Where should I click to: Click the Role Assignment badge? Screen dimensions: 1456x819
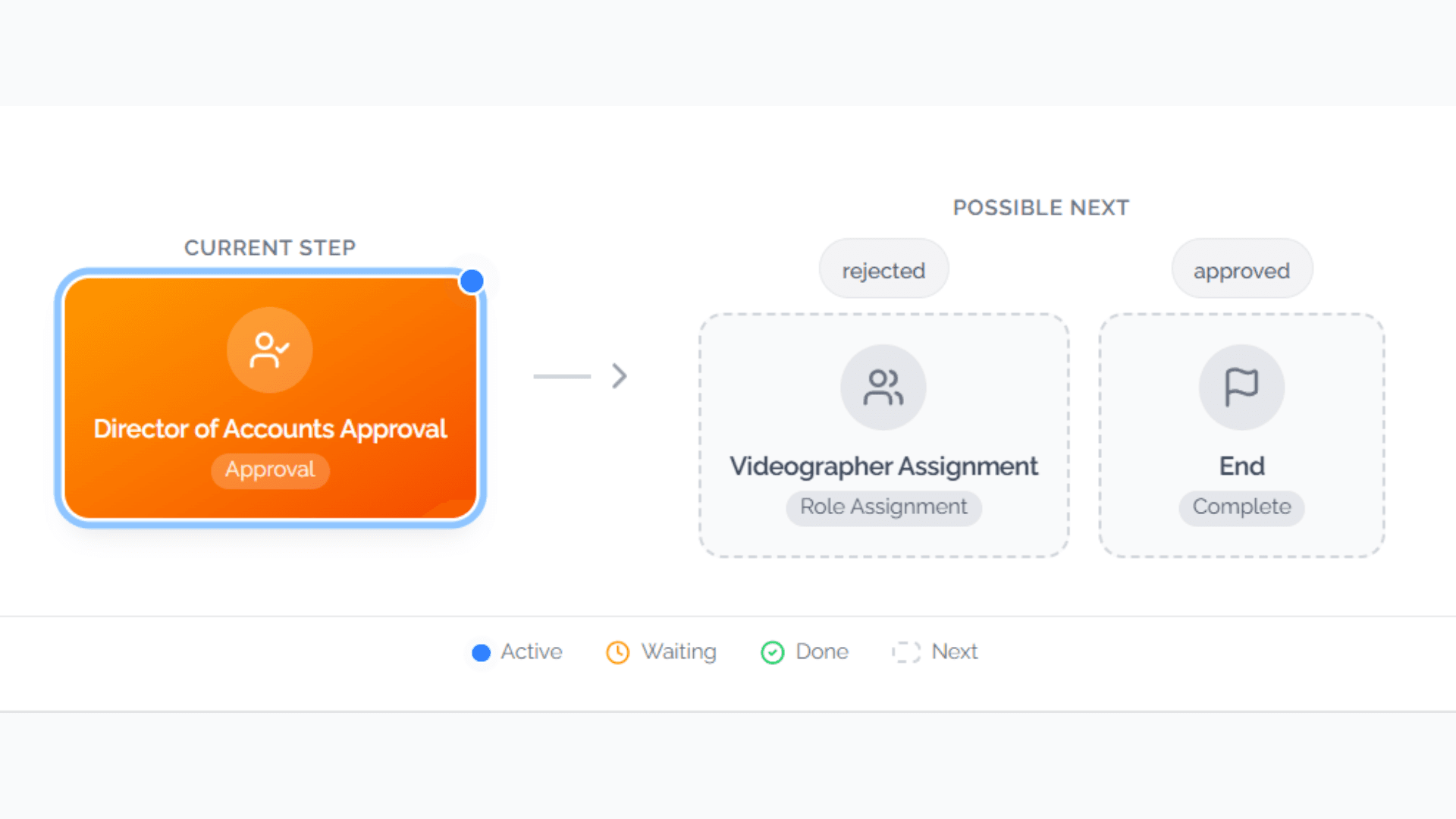click(x=883, y=507)
